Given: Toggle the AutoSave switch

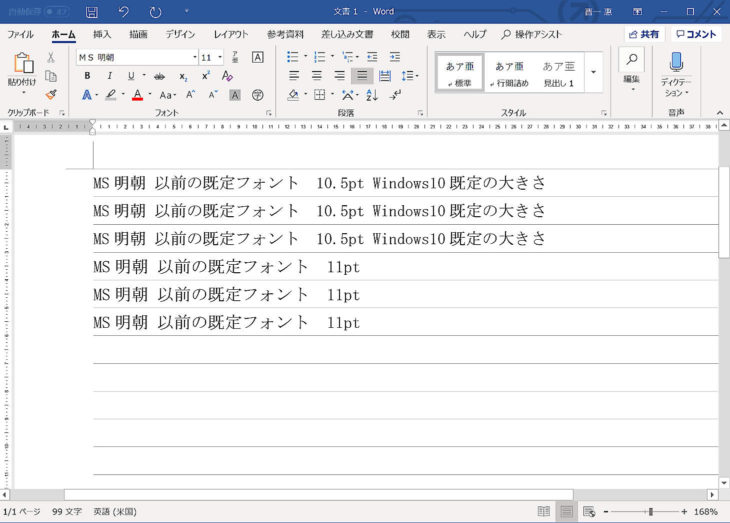Looking at the screenshot, I should point(56,12).
